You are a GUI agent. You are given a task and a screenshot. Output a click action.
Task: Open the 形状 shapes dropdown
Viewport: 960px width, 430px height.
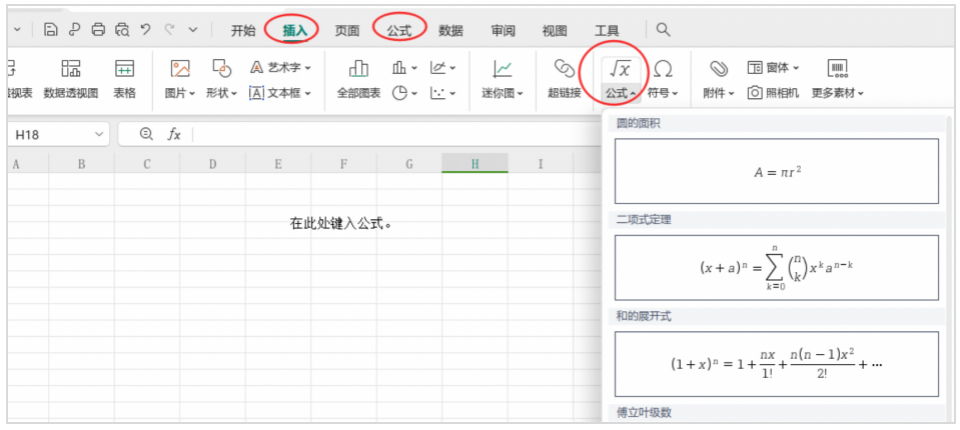coord(222,80)
